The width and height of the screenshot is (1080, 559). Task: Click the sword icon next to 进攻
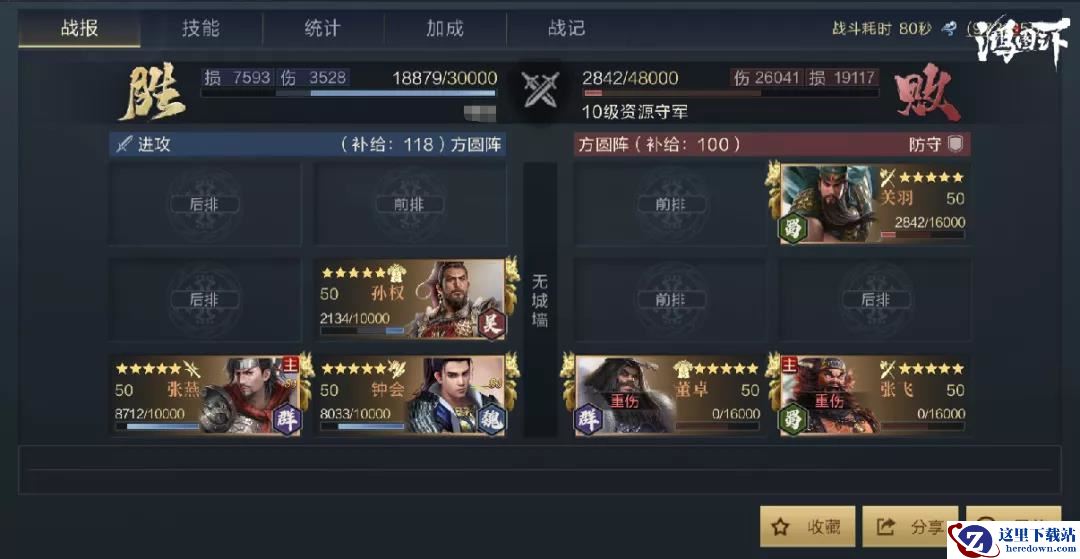[x=123, y=145]
